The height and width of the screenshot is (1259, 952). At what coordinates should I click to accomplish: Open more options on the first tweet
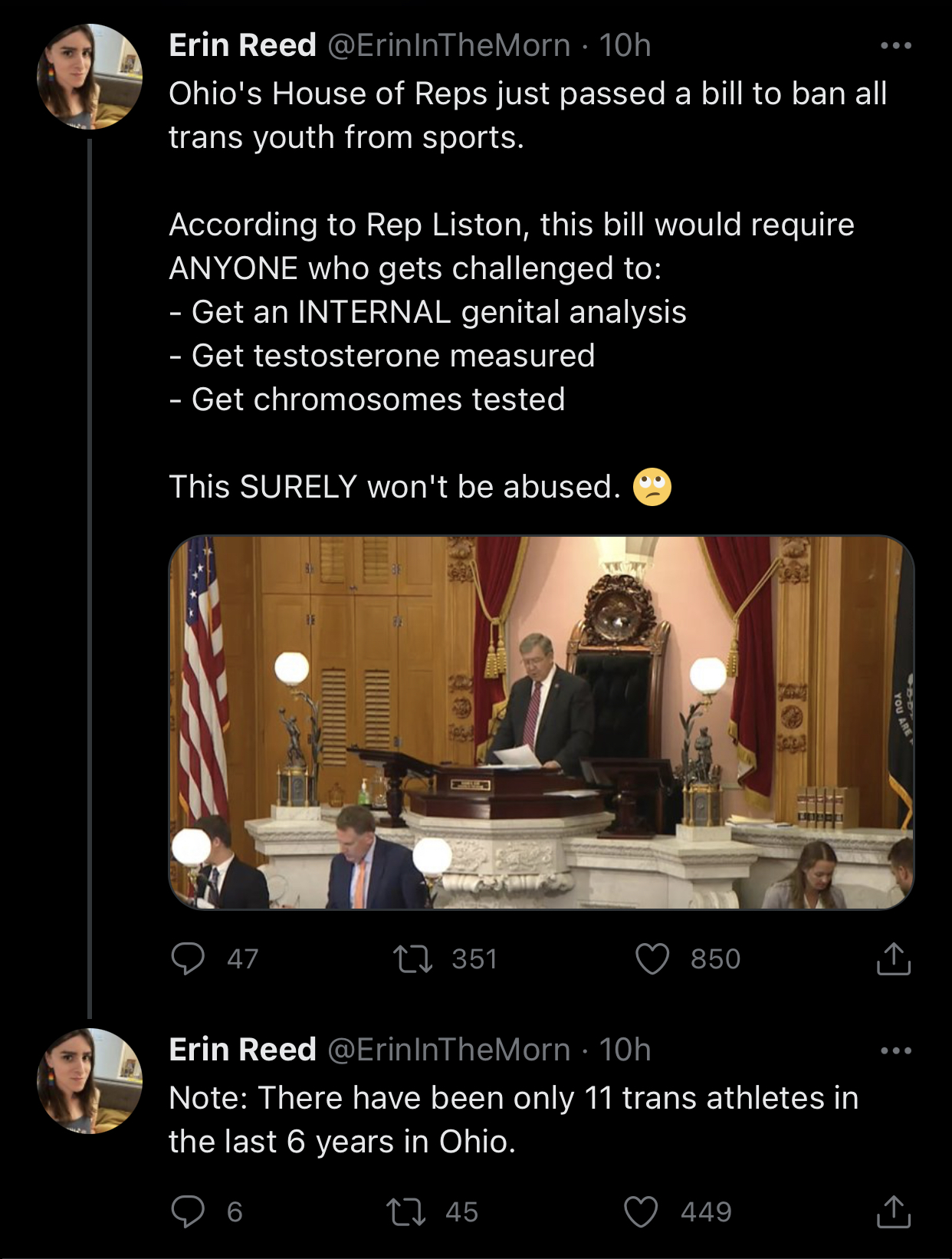point(896,46)
